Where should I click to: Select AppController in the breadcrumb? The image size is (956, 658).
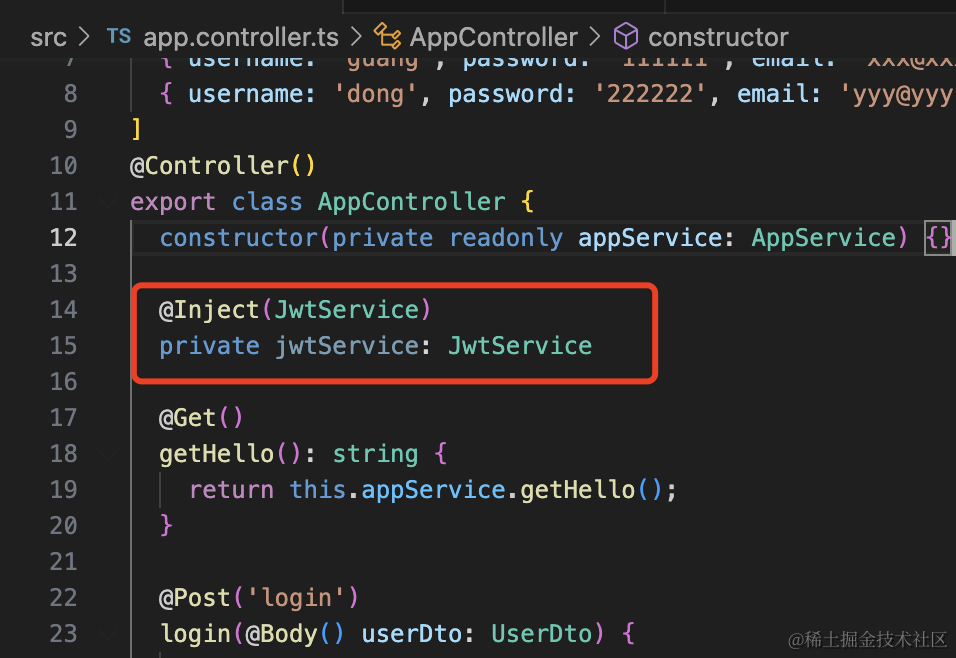pos(493,38)
